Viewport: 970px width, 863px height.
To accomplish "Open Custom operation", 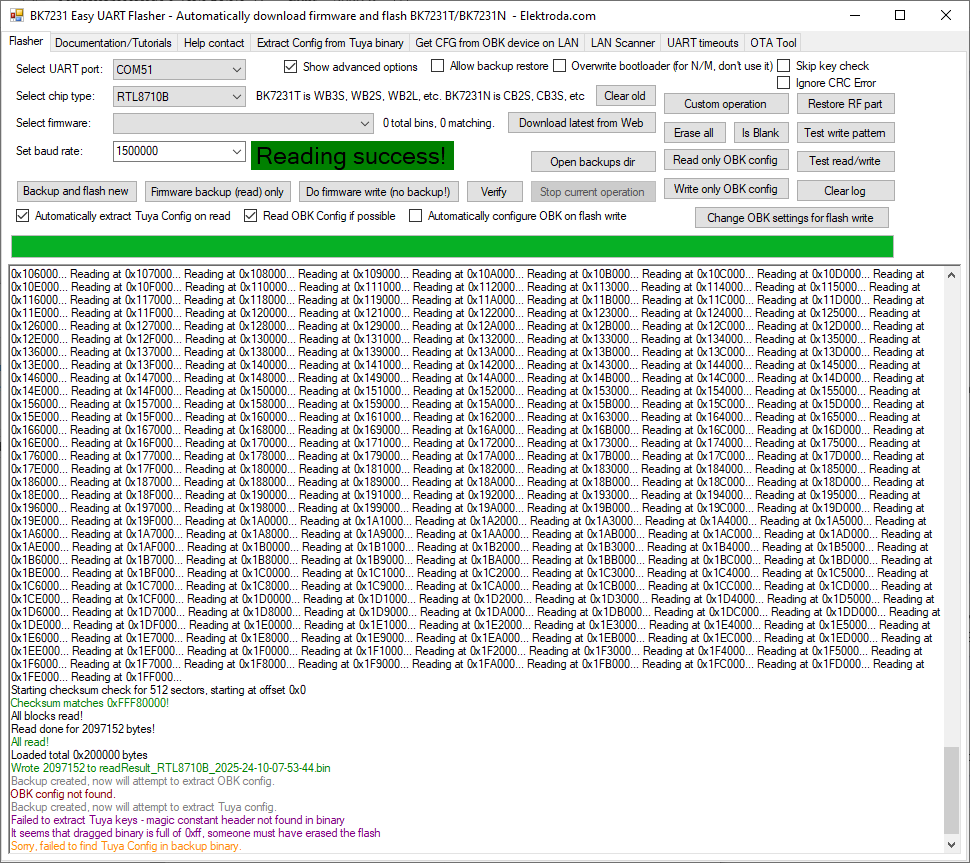I will click(725, 104).
